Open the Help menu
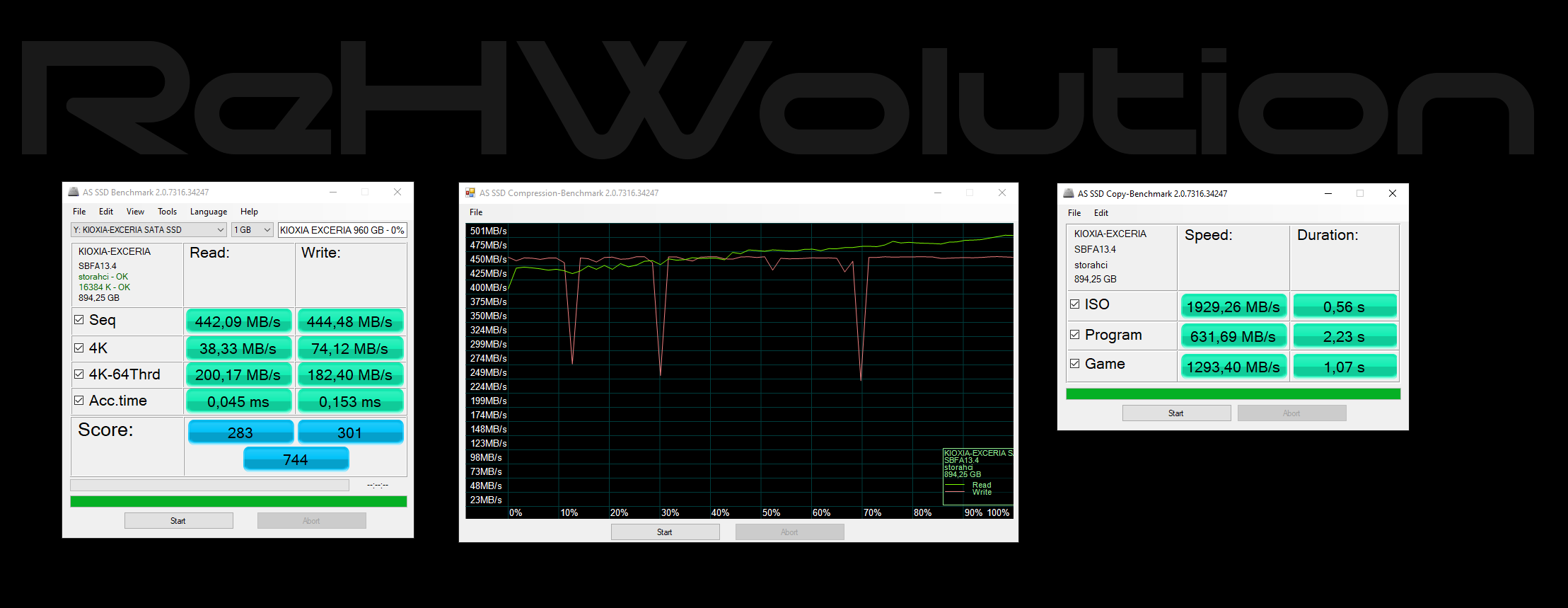 (249, 212)
